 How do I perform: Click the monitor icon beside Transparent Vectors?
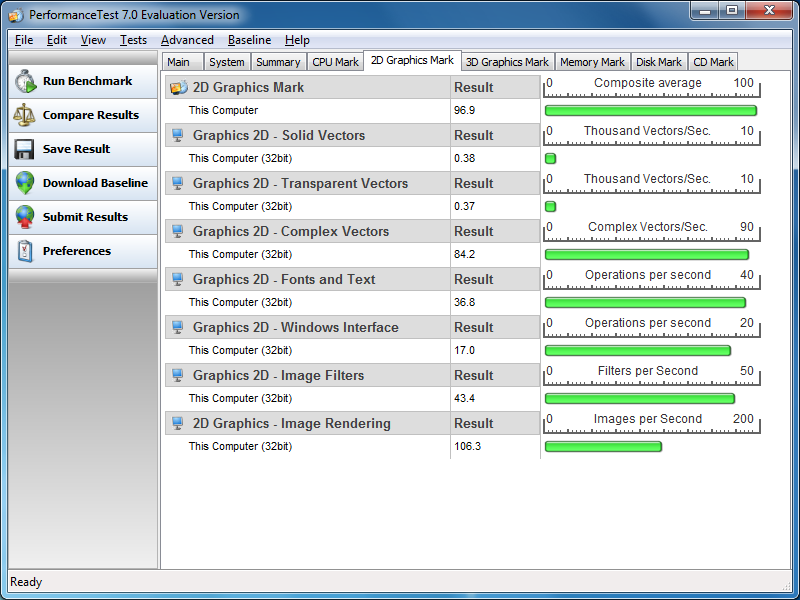[x=178, y=183]
